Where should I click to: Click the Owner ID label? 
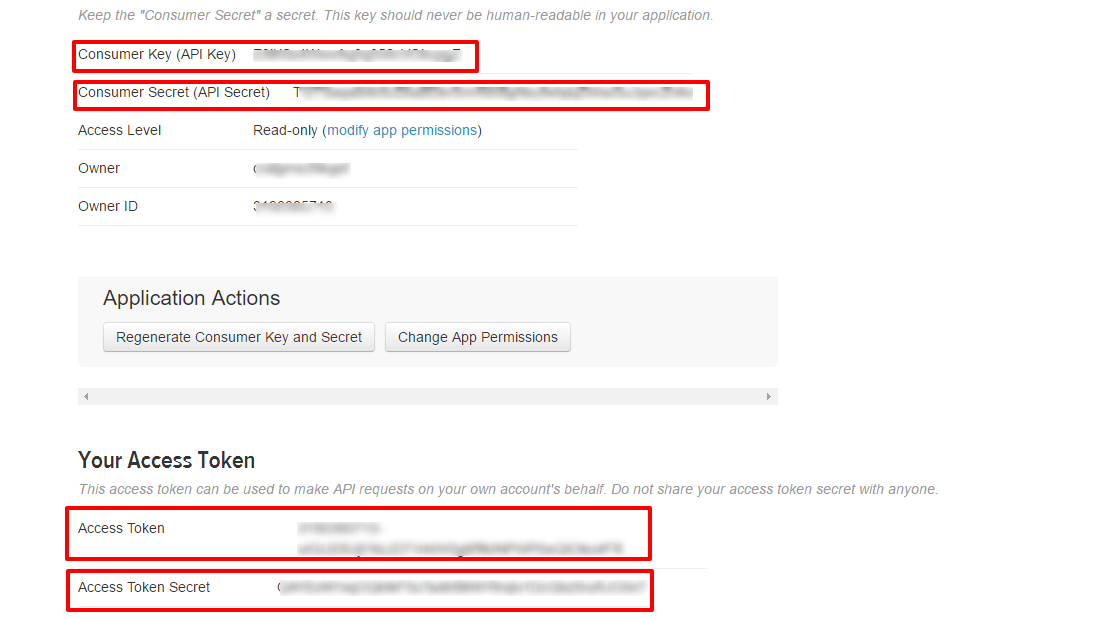pos(108,206)
